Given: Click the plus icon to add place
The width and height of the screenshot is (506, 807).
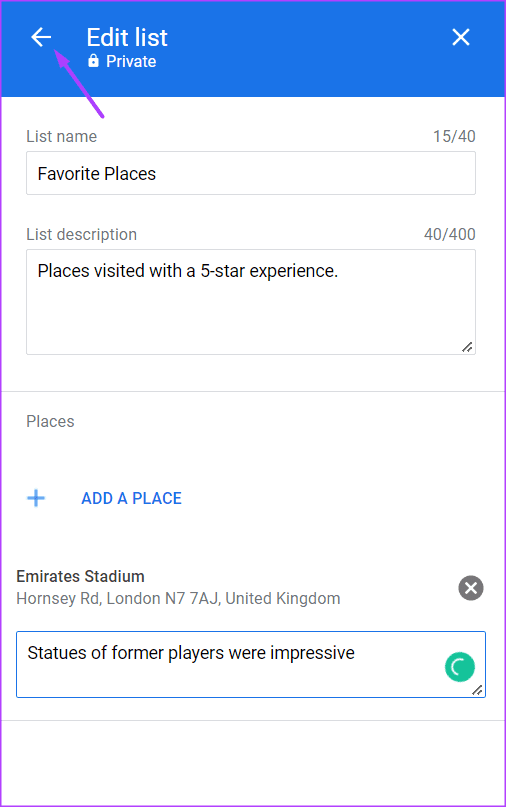Looking at the screenshot, I should [36, 498].
